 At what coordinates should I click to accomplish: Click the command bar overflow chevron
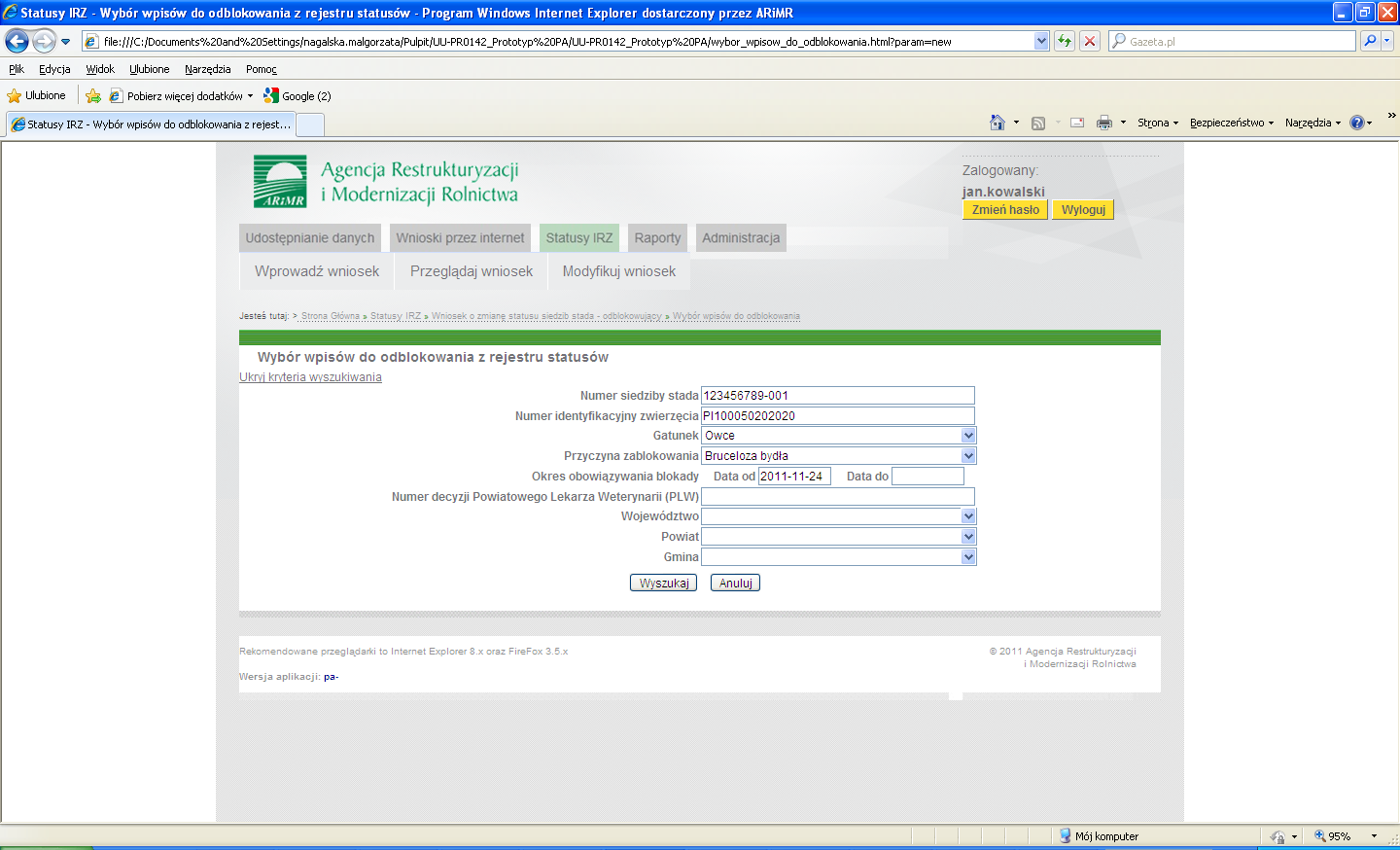click(x=1391, y=116)
